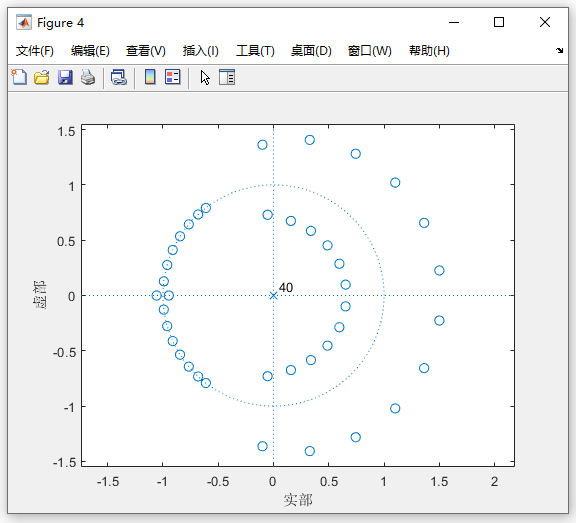Expand the 桌面(D) menu
Screen dimensions: 576x523
[x=311, y=51]
